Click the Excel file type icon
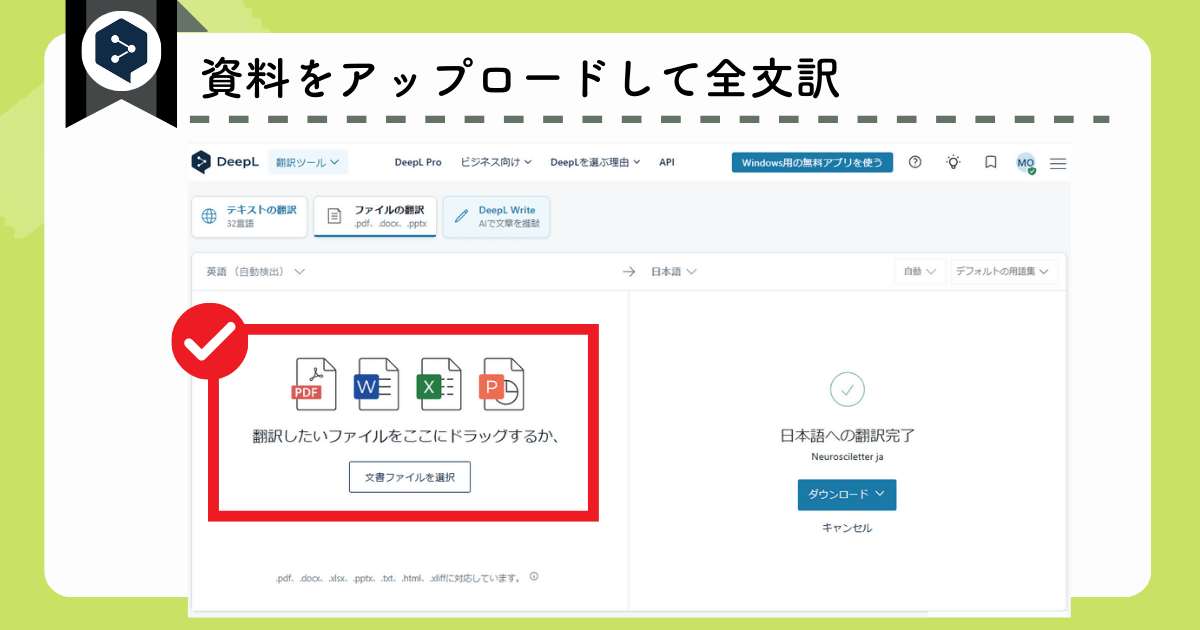The height and width of the screenshot is (630, 1200). (x=439, y=384)
